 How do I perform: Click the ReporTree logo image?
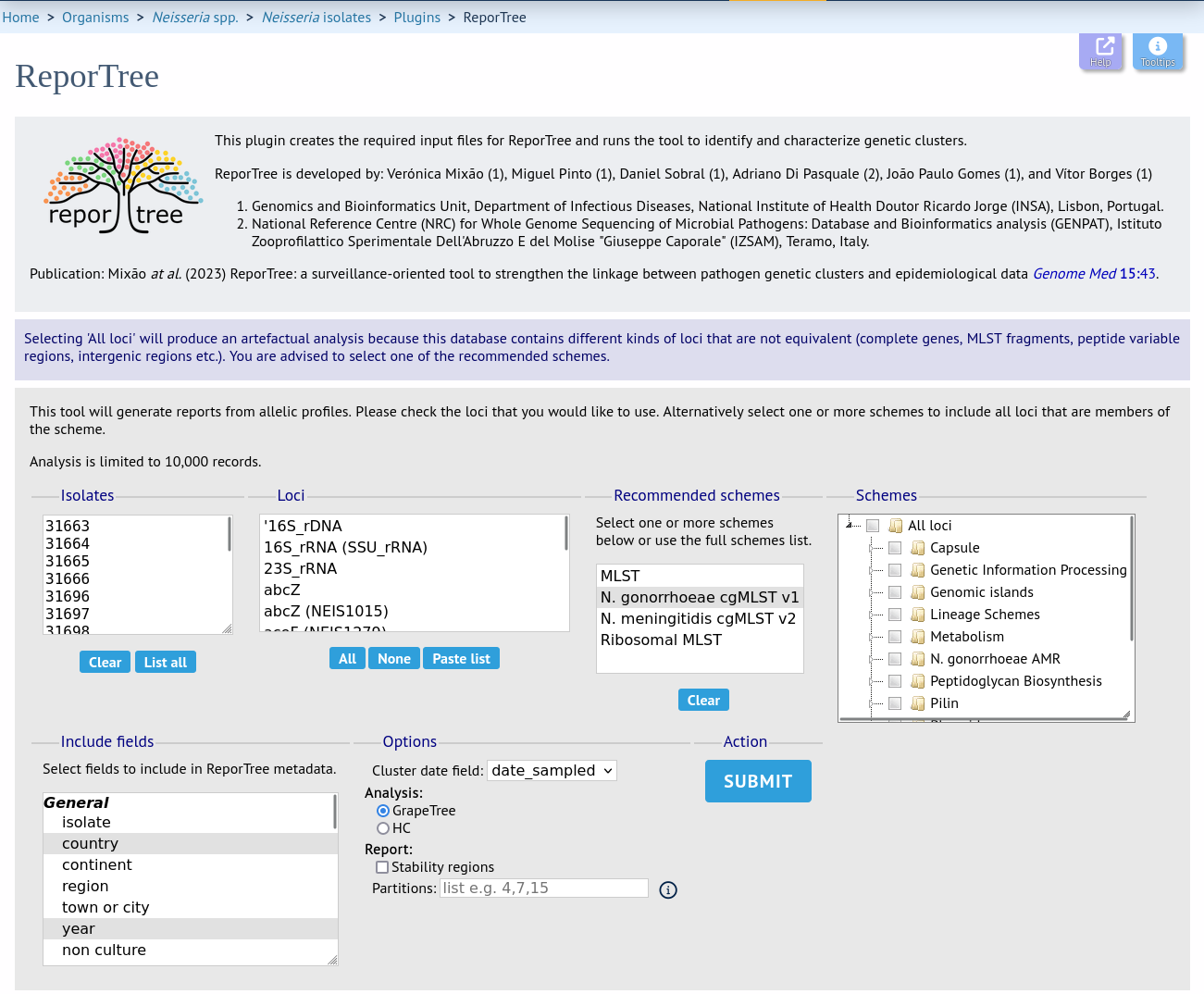point(123,185)
